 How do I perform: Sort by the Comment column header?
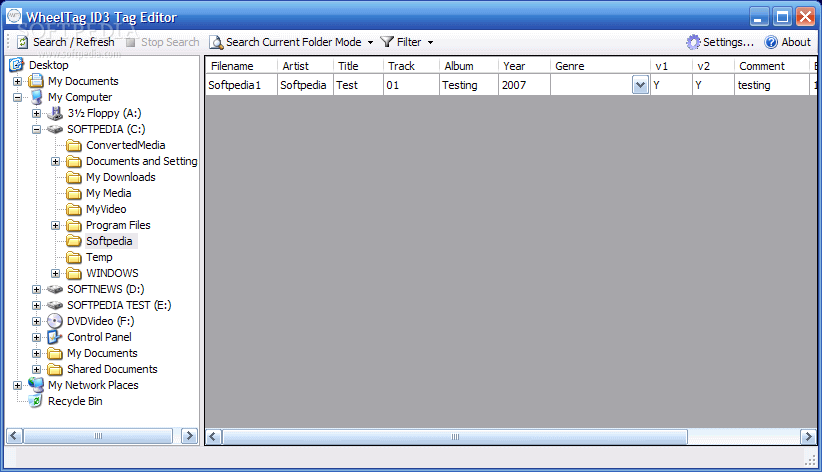click(x=772, y=66)
